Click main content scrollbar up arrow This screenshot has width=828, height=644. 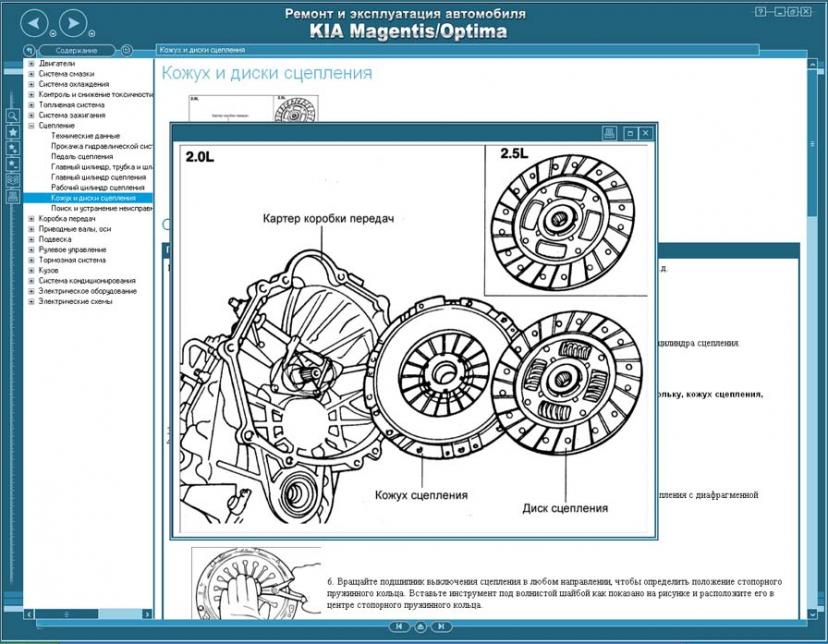pyautogui.click(x=813, y=63)
